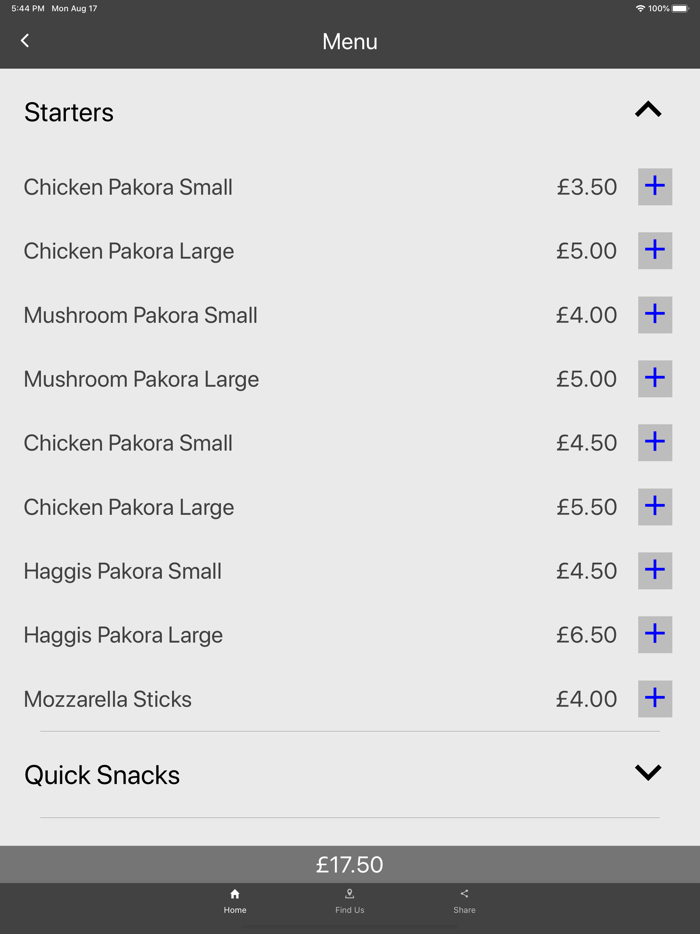Add Chicken Pakora Large for £5.00
This screenshot has height=934, width=700.
point(655,251)
